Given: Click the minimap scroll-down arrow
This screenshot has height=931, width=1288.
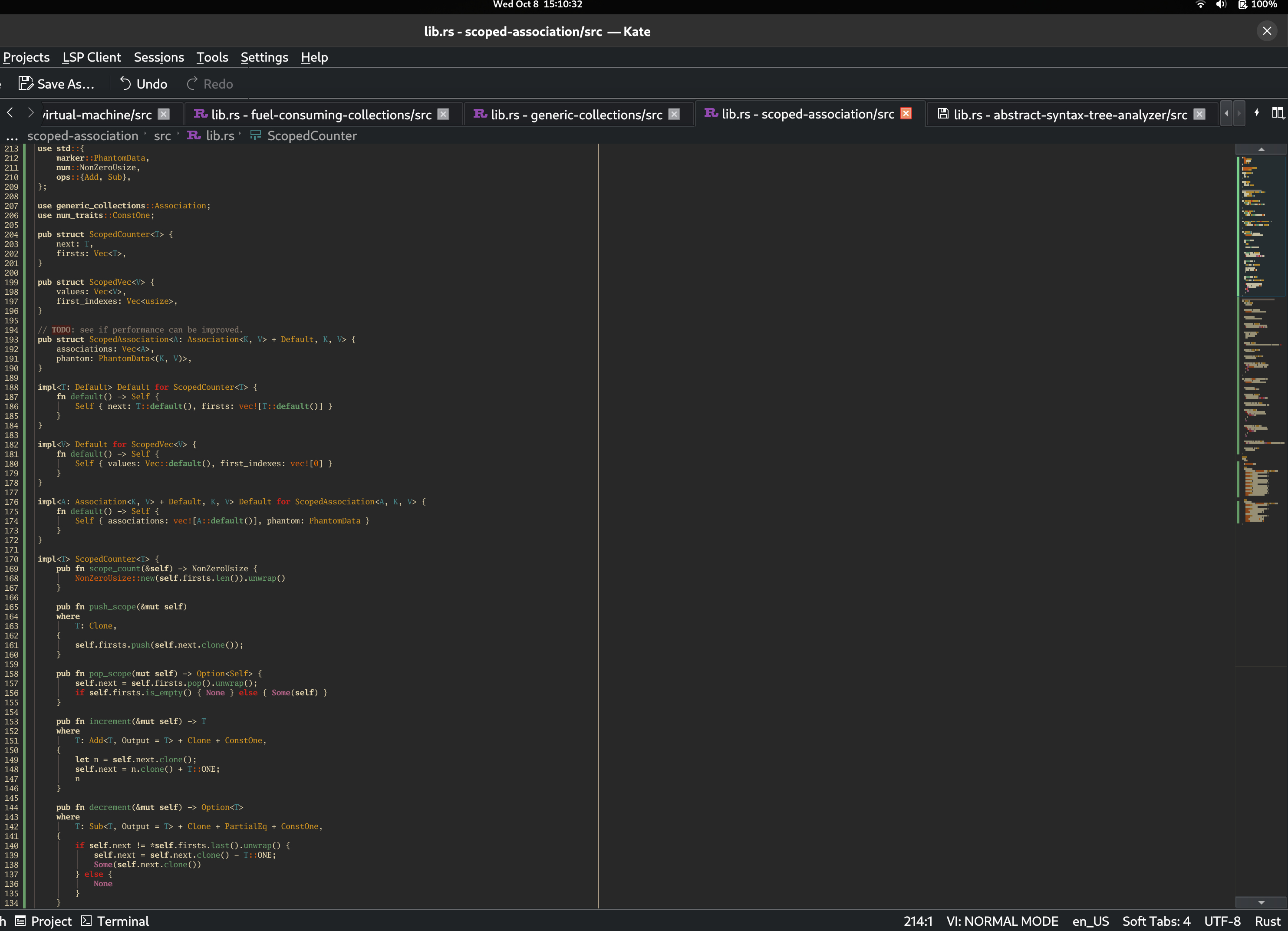Looking at the screenshot, I should (1261, 902).
